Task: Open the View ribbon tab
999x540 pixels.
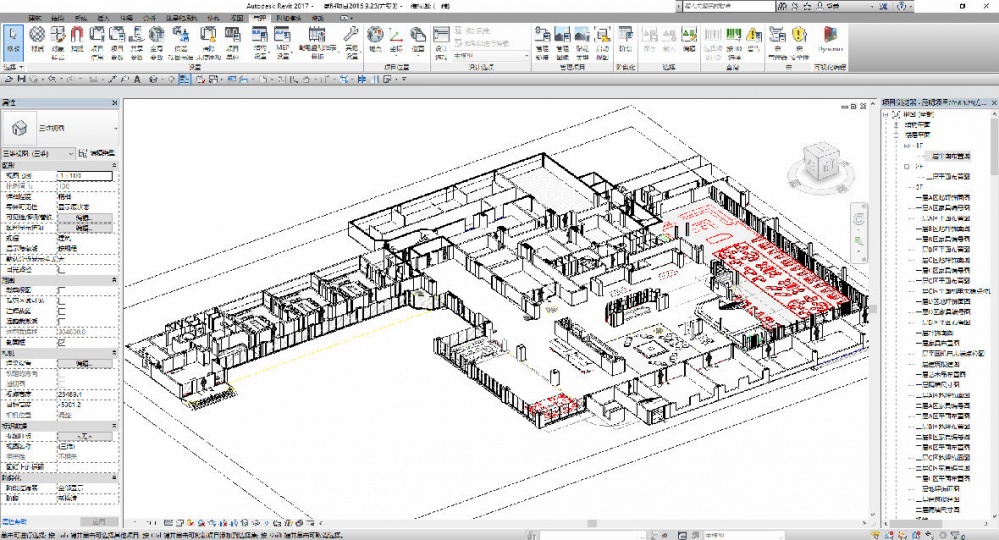Action: (235, 18)
